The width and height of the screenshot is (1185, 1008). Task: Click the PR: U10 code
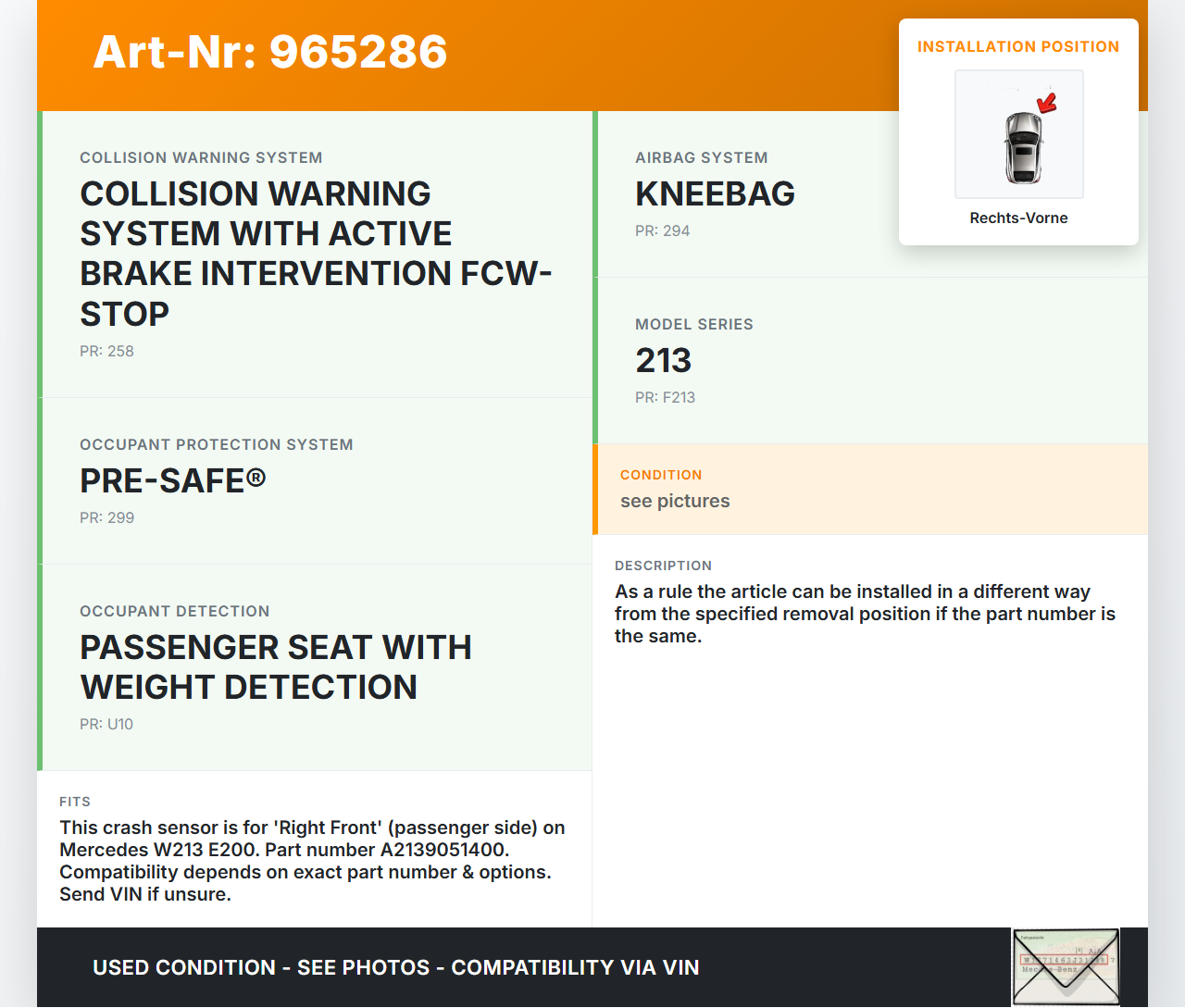106,724
